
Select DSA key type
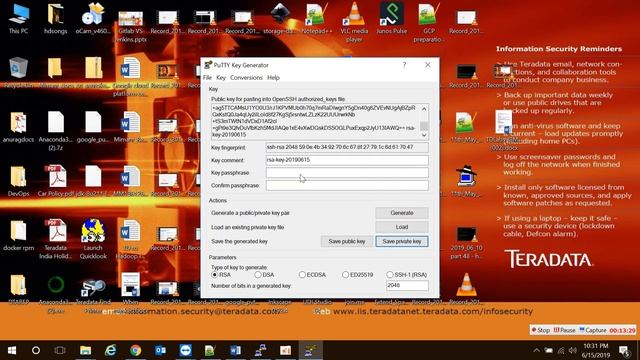[264, 275]
